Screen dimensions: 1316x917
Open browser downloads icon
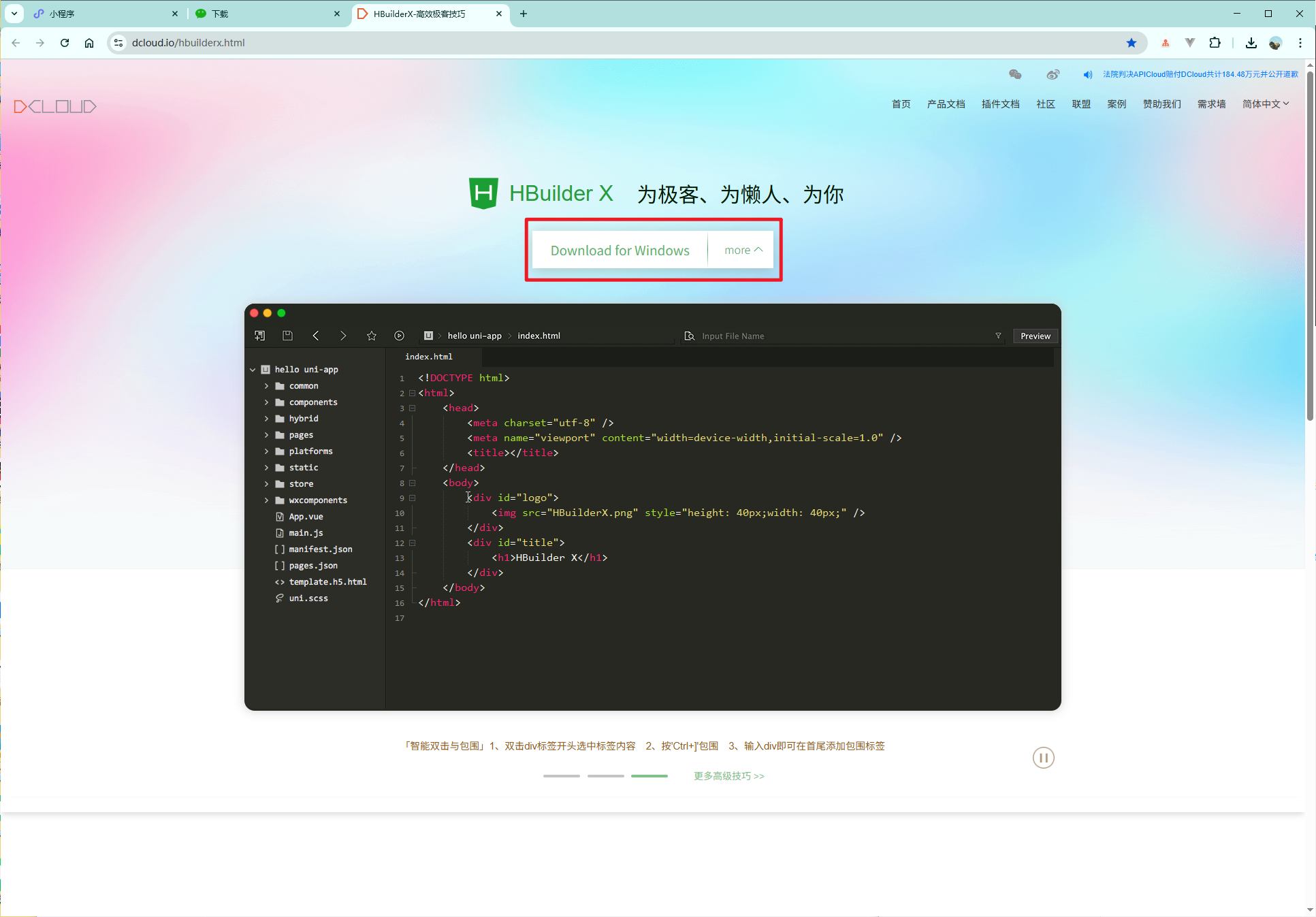(1251, 43)
